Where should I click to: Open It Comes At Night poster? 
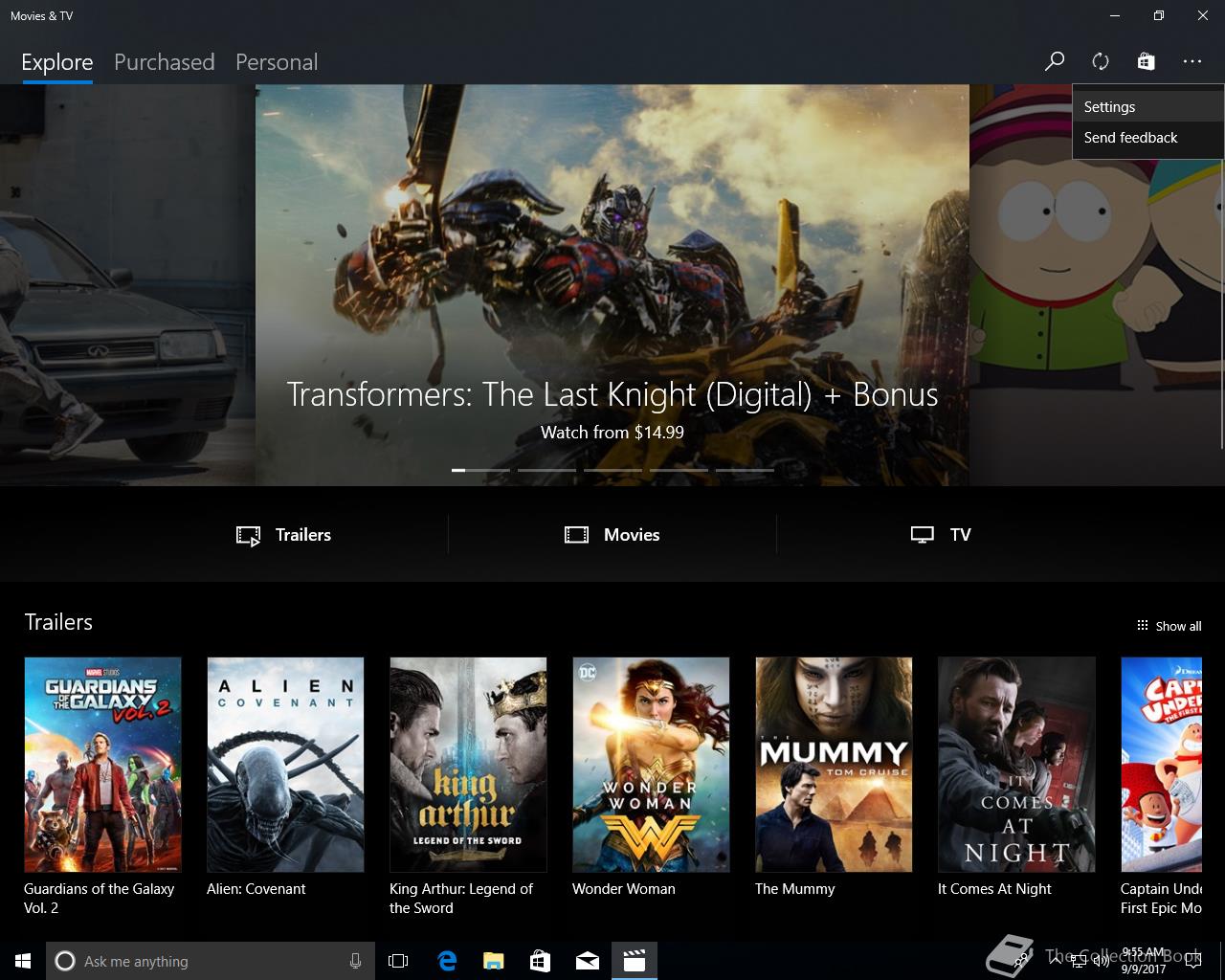tap(1016, 765)
